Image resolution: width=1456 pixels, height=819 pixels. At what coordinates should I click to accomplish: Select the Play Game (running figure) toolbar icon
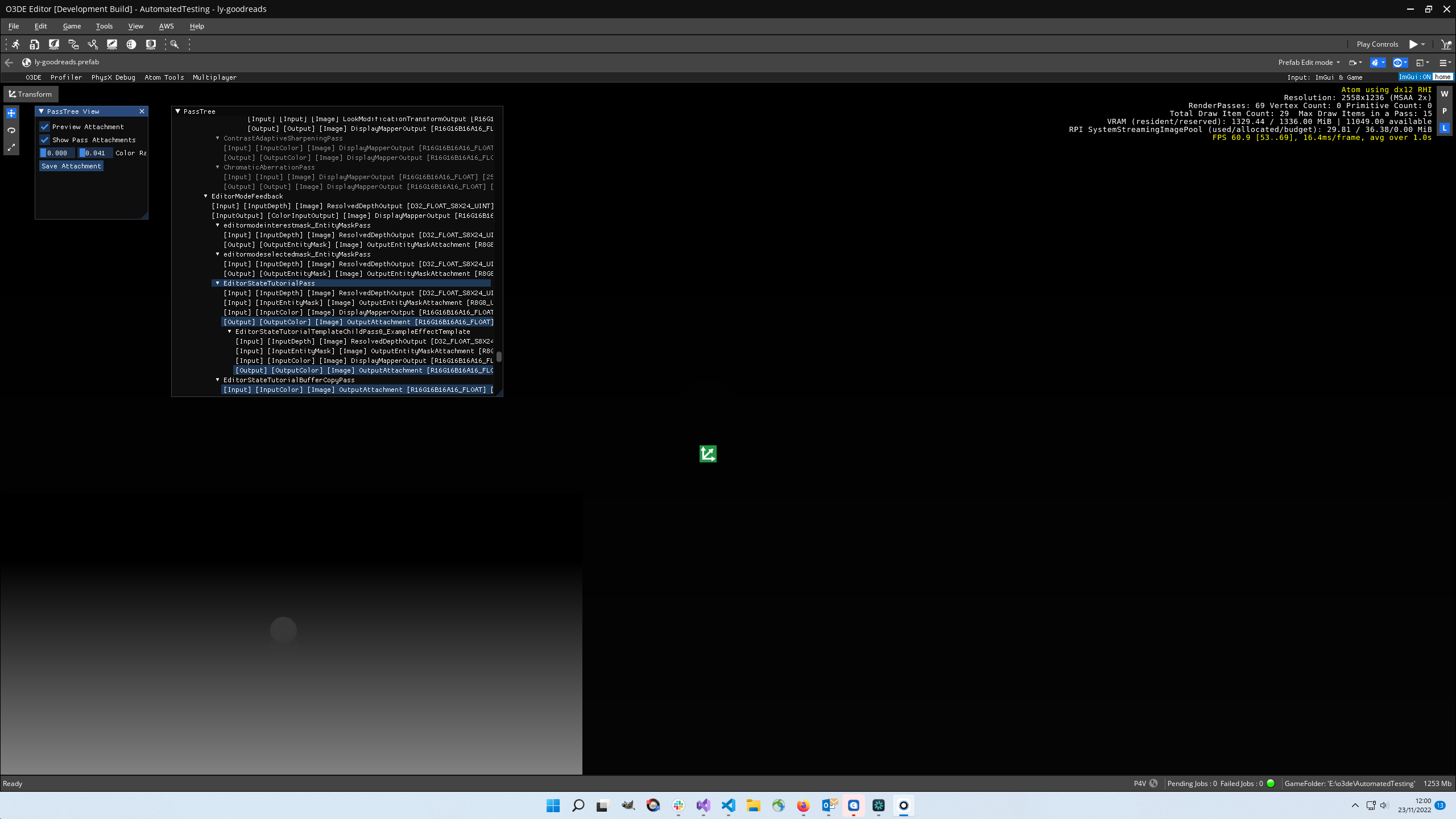pos(15,44)
